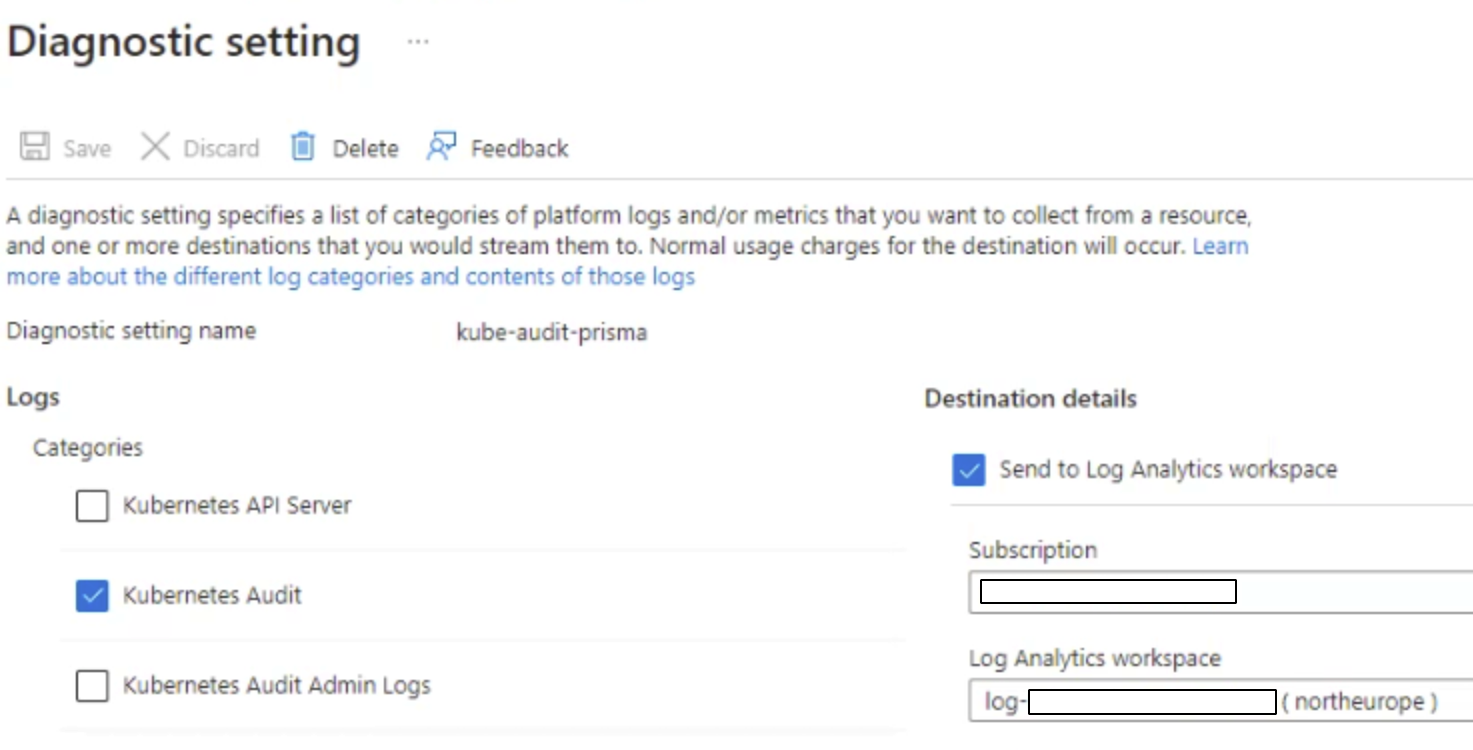1473x750 pixels.
Task: Click the Discard label in the command bar
Action: (x=221, y=149)
